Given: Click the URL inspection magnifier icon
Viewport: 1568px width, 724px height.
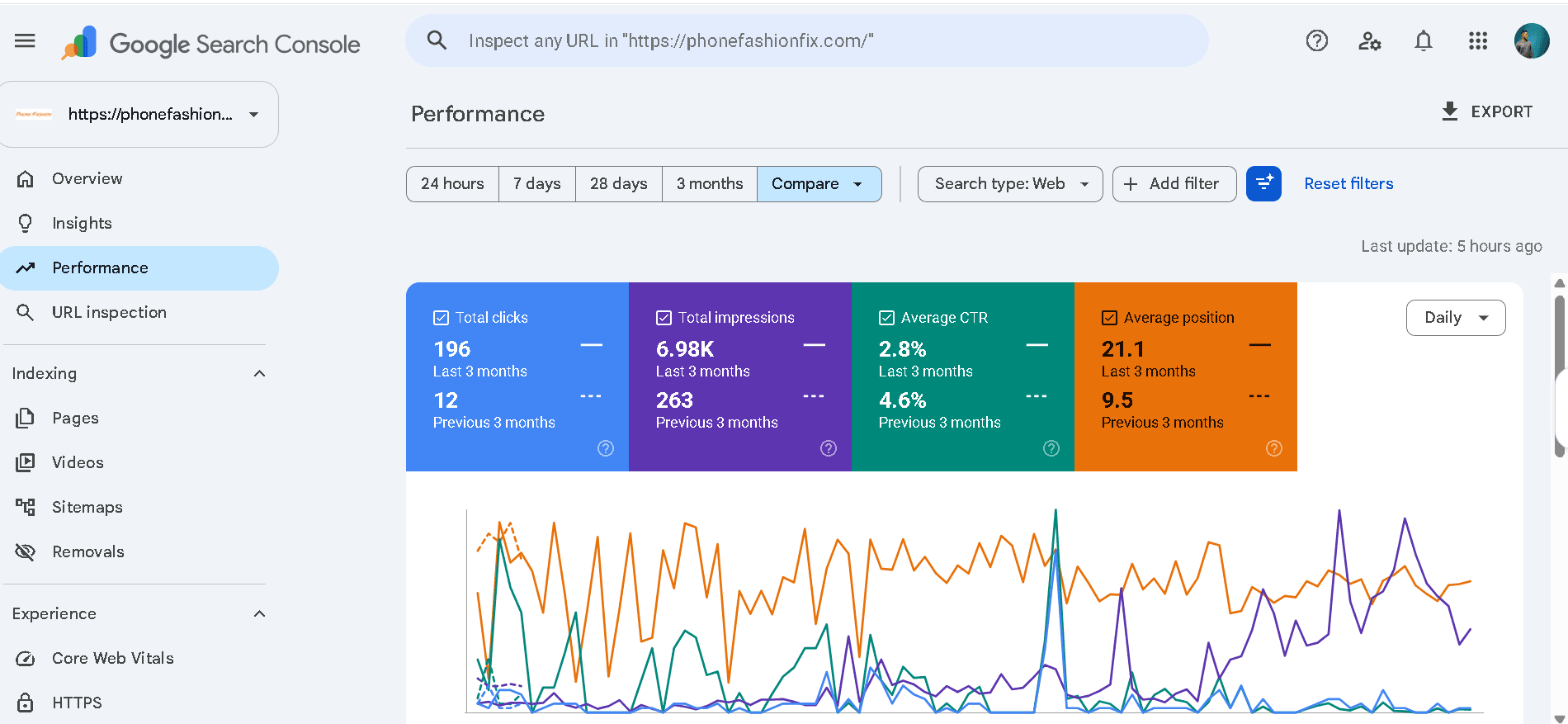Looking at the screenshot, I should (26, 312).
